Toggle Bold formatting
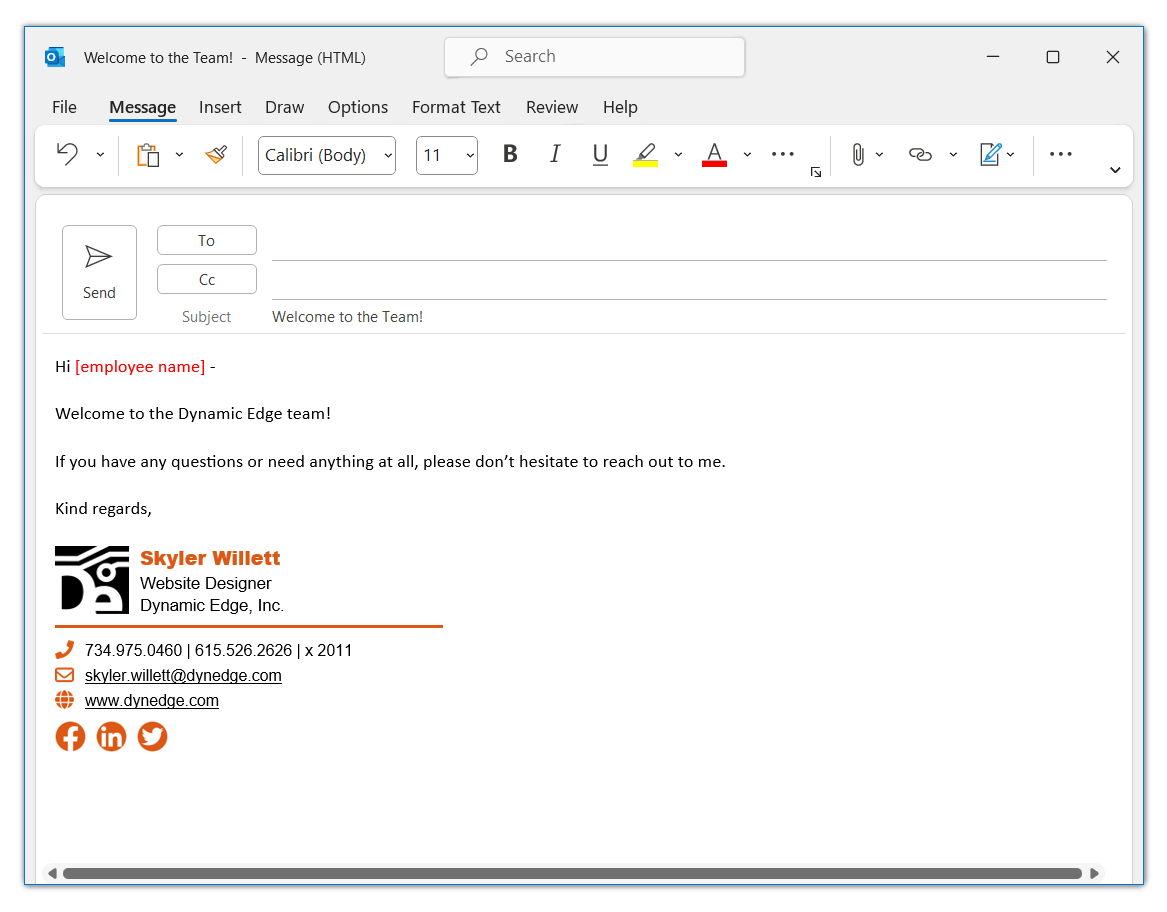The image size is (1167, 912). point(510,154)
